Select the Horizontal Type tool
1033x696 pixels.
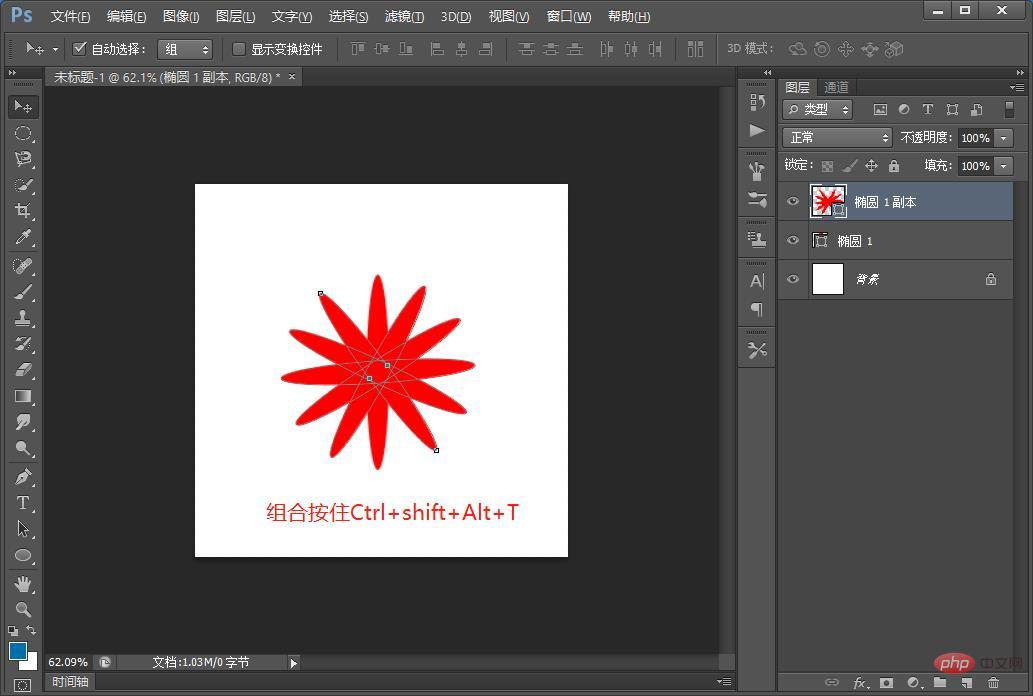(23, 503)
